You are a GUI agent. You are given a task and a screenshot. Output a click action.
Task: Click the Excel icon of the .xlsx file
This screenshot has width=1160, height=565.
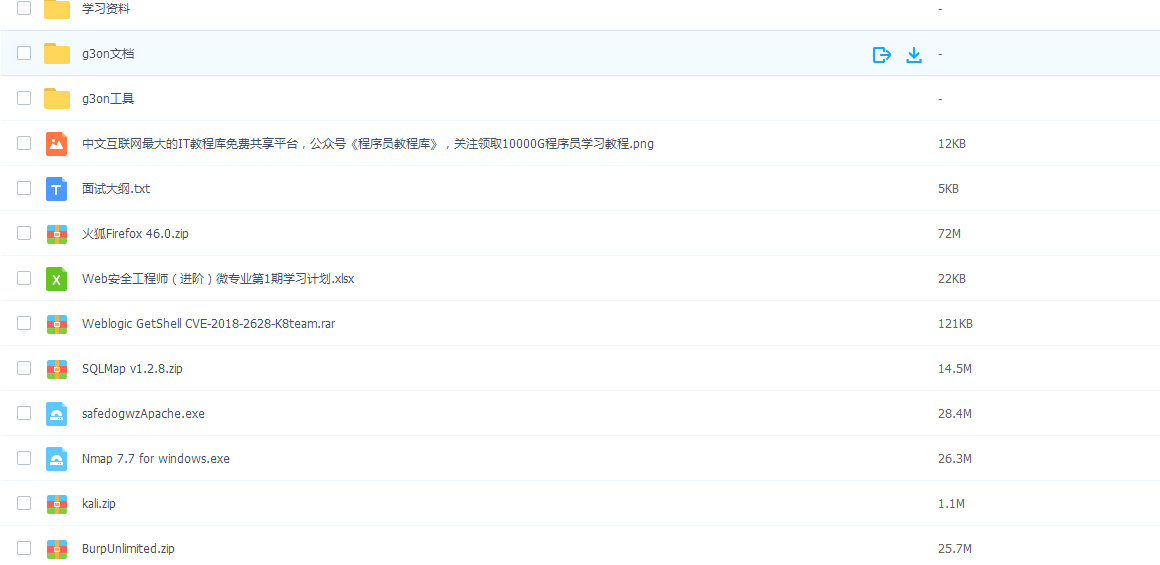[x=57, y=279]
